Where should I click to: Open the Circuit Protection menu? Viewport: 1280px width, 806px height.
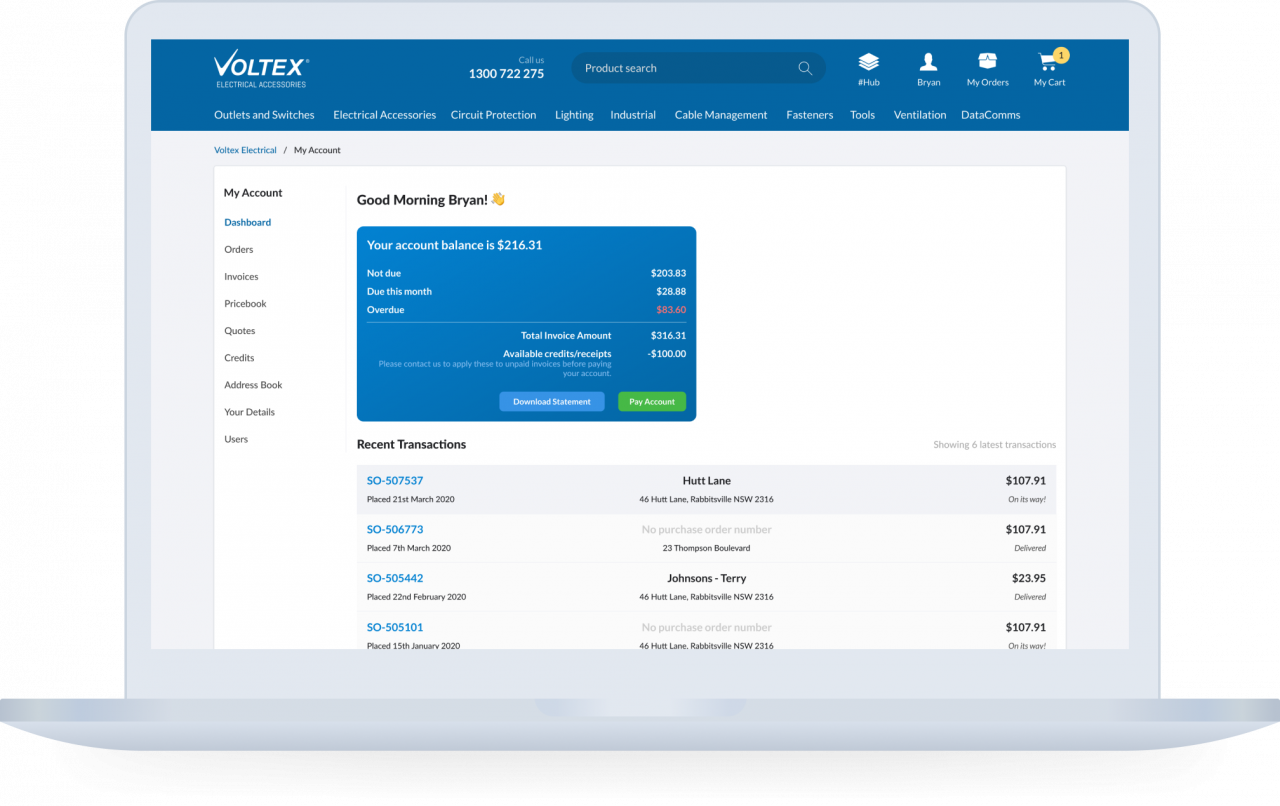coord(493,115)
